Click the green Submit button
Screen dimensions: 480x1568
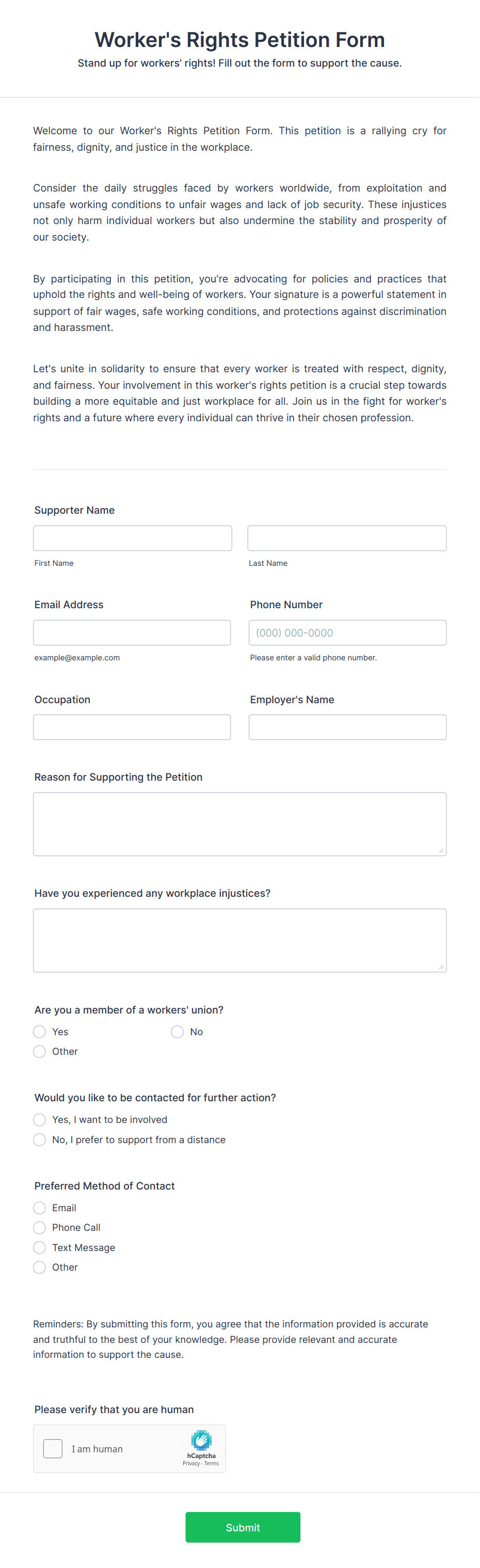(x=242, y=1527)
